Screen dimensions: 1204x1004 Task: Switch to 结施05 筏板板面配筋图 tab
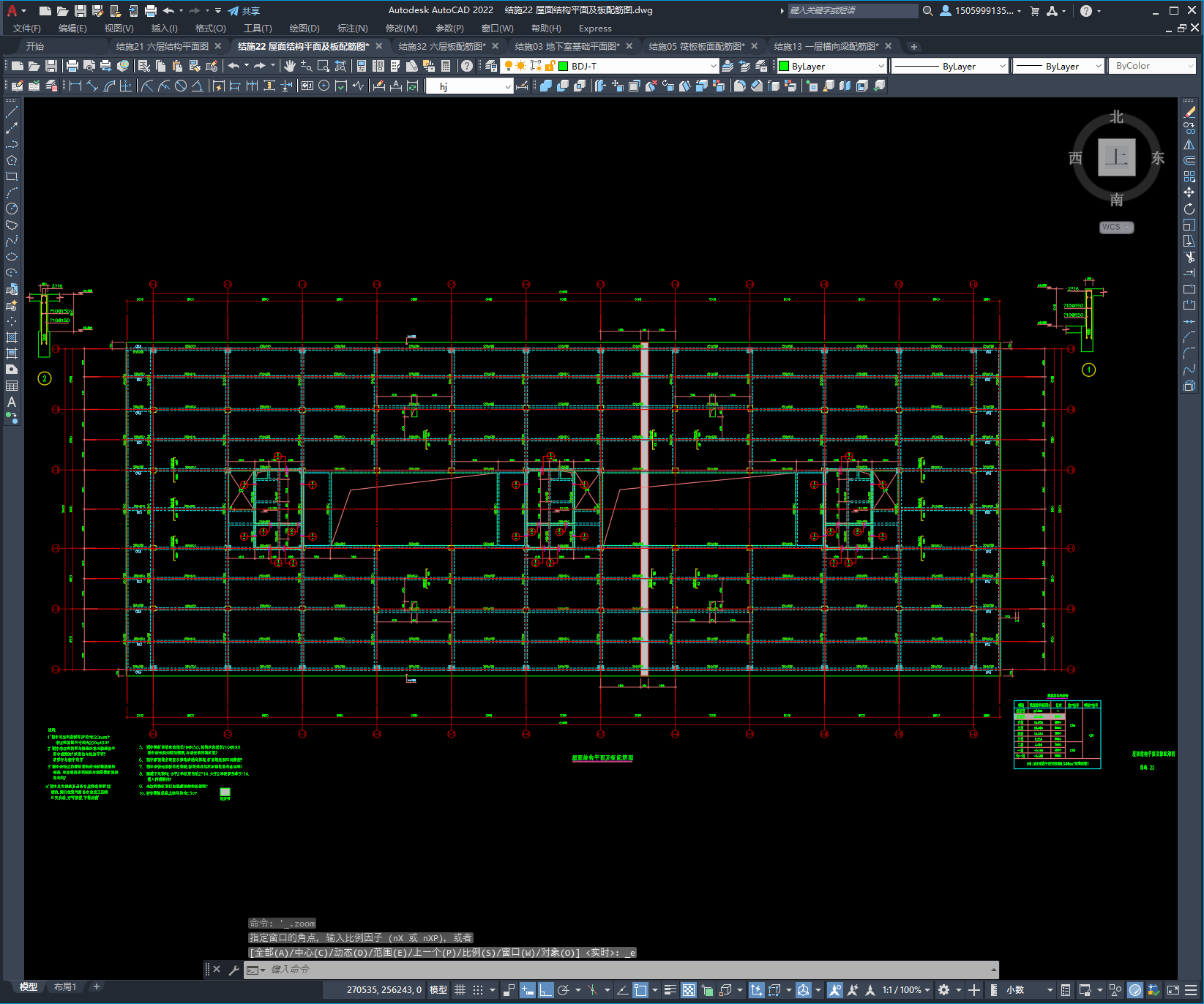pos(697,46)
